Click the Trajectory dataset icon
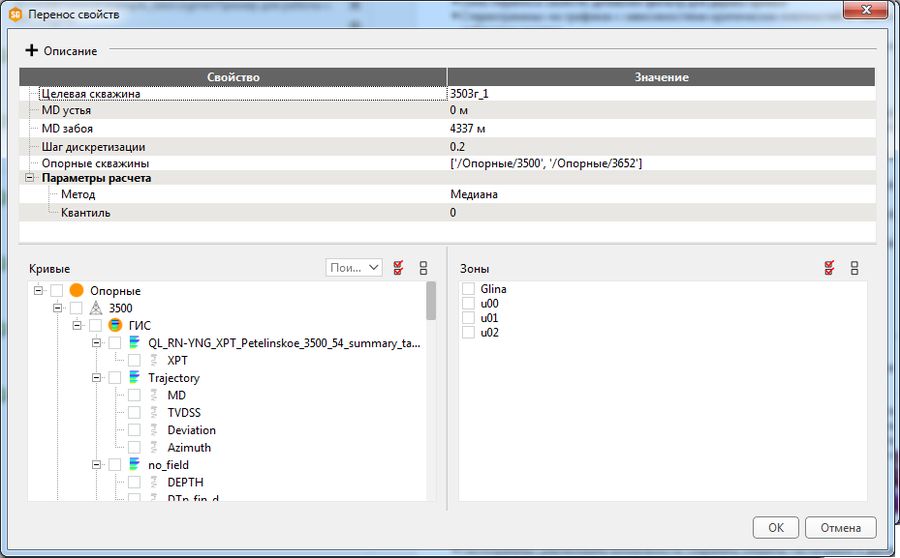This screenshot has width=900, height=558. click(134, 378)
